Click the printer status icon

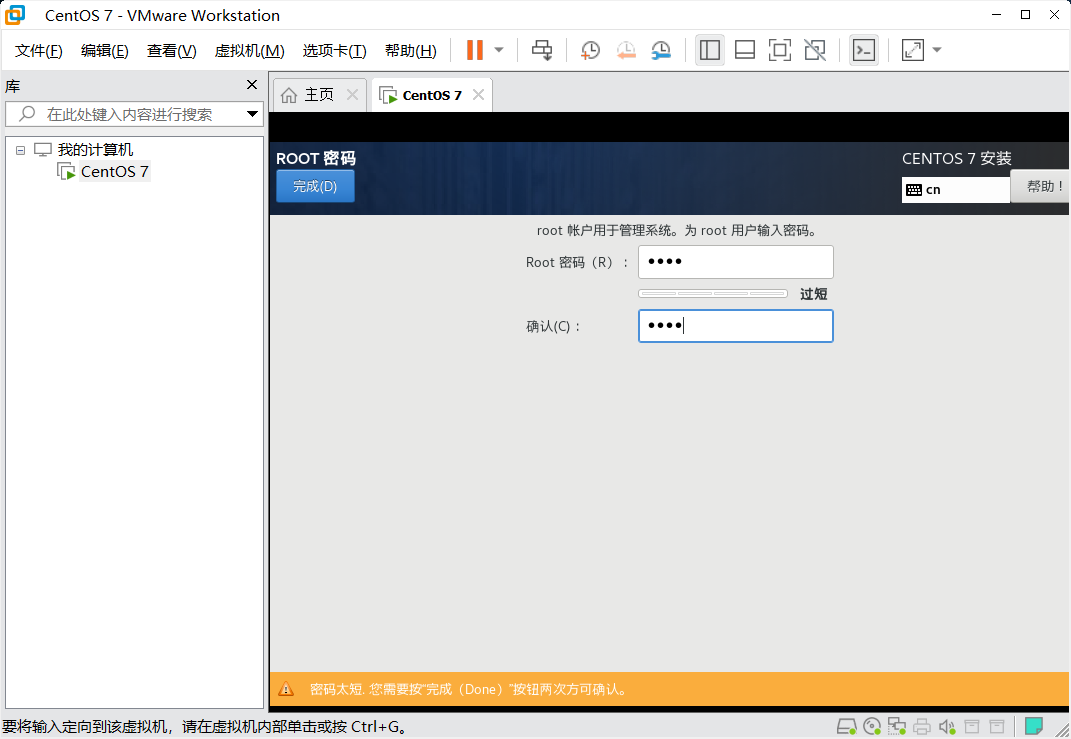tap(922, 726)
